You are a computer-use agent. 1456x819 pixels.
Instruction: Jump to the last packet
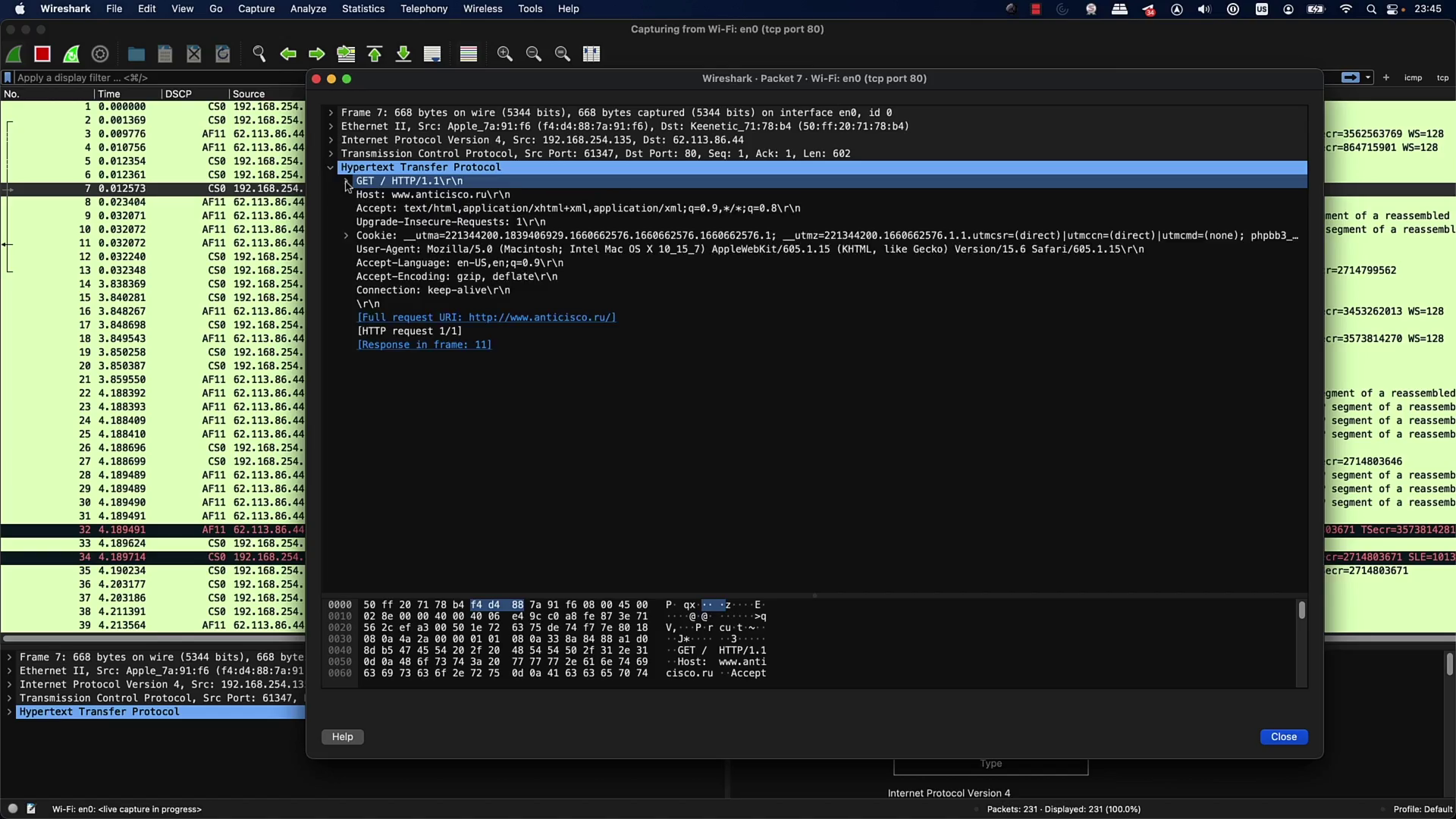click(x=403, y=54)
